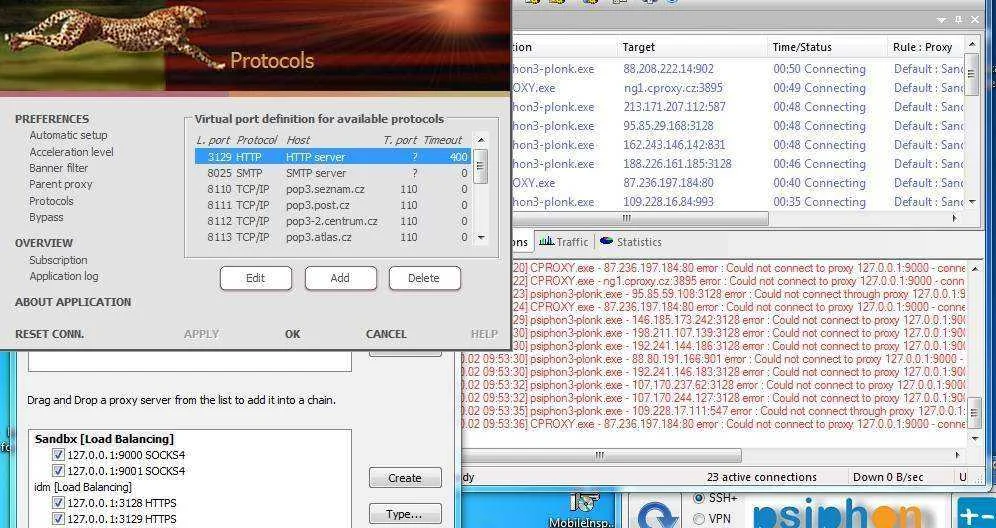This screenshot has height=528, width=996.
Task: Click RESET CONN. link
Action: pos(50,334)
